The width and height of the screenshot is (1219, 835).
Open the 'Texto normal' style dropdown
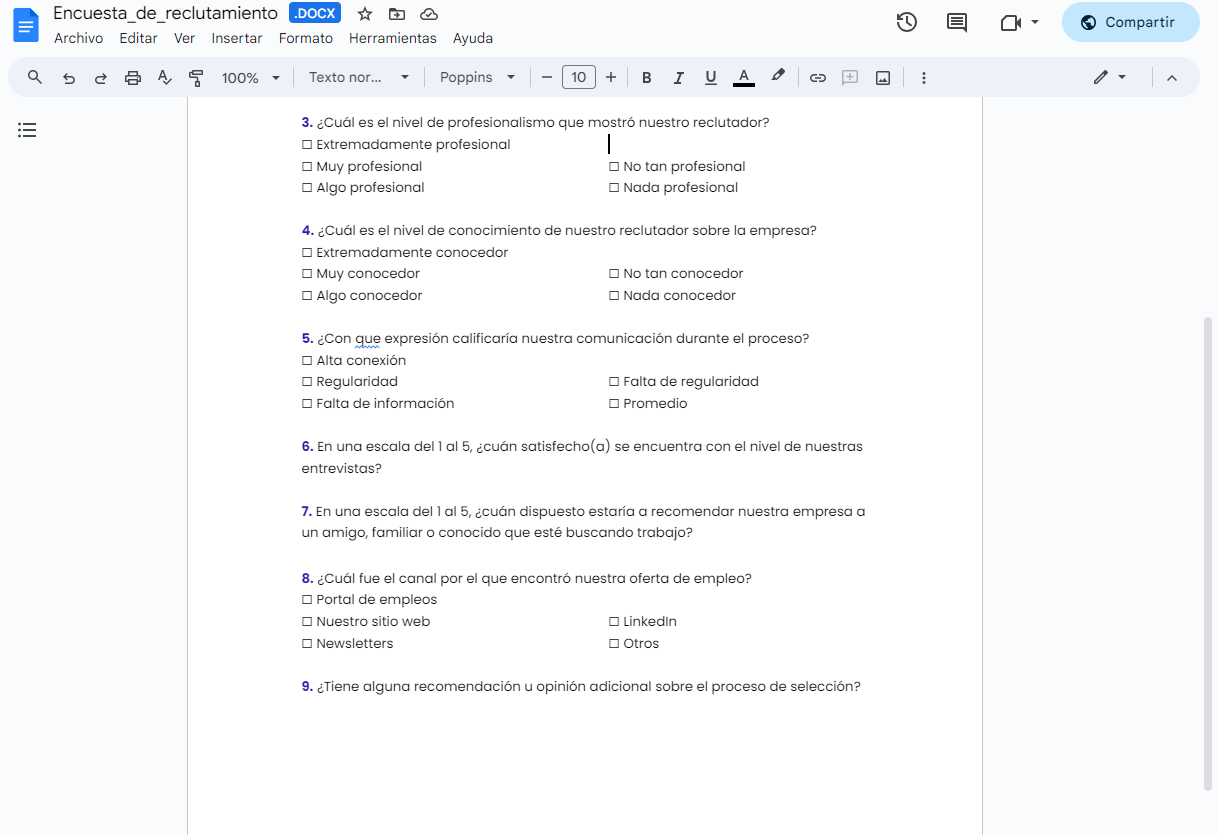click(359, 78)
